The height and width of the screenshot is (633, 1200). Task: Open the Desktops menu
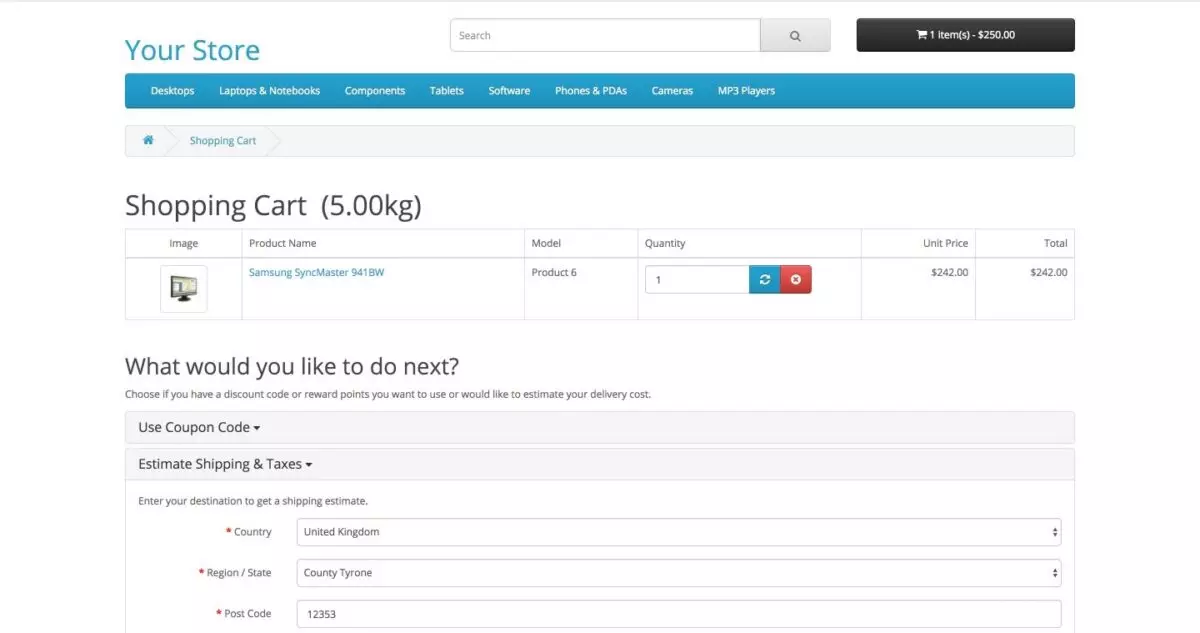[172, 91]
